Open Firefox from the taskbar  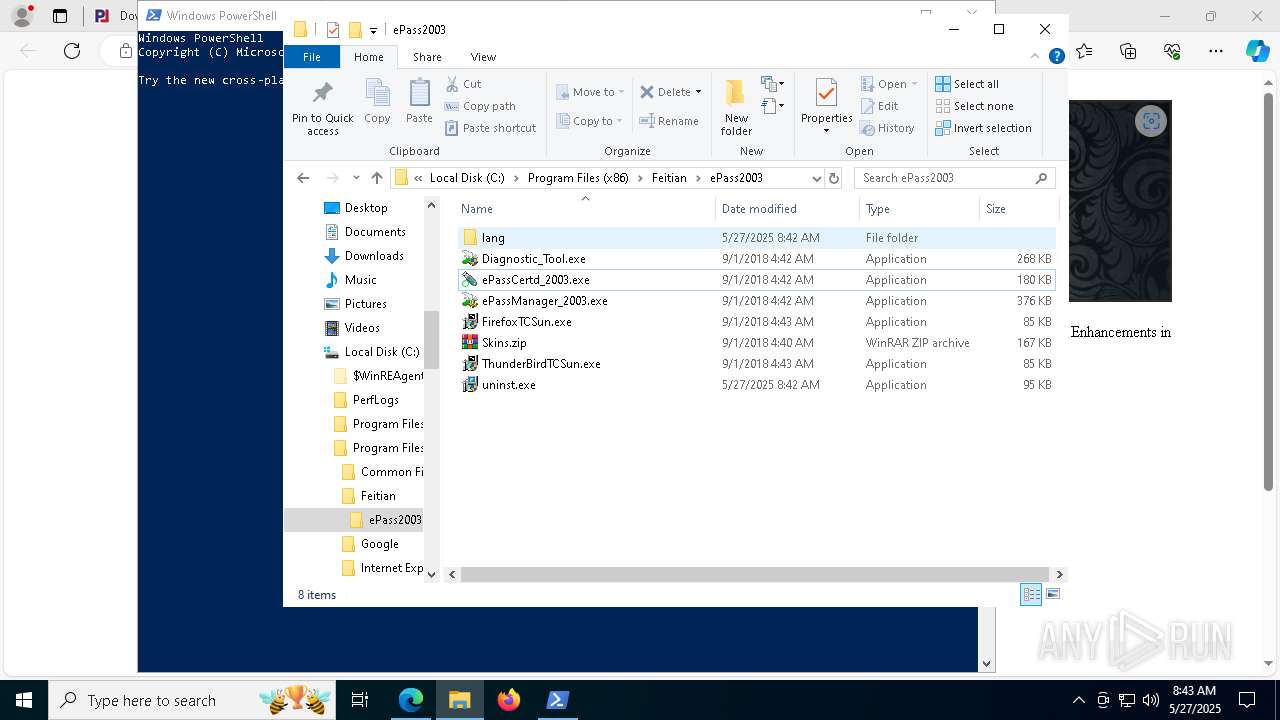point(509,700)
